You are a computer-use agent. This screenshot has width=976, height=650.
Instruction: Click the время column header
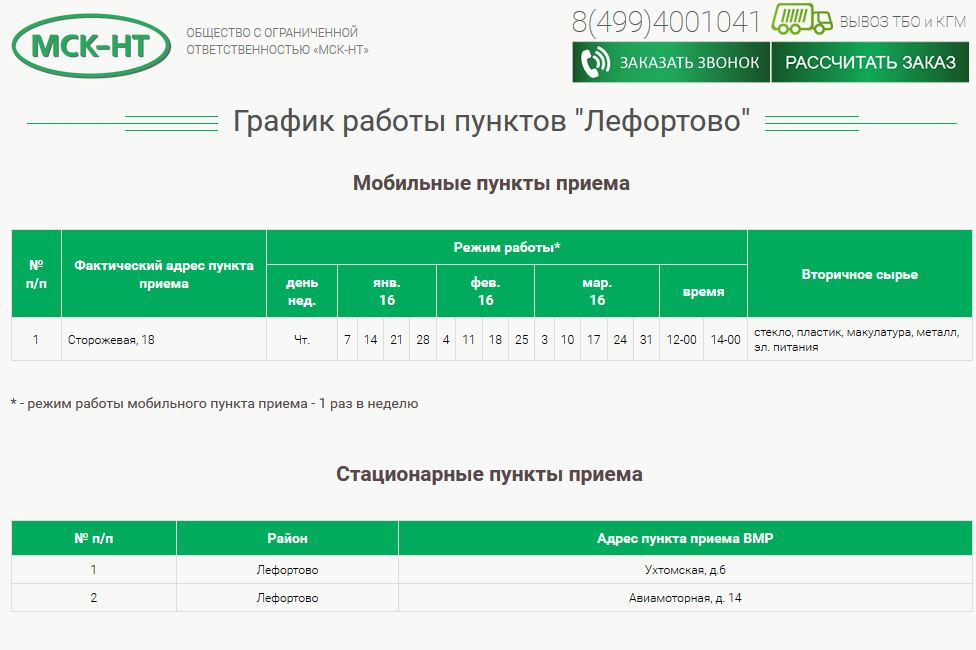[703, 291]
